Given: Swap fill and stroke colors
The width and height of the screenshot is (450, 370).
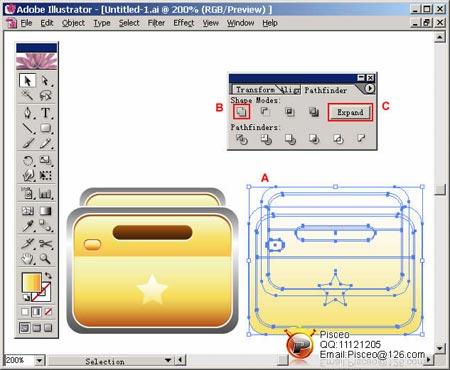Looking at the screenshot, I should [x=48, y=276].
